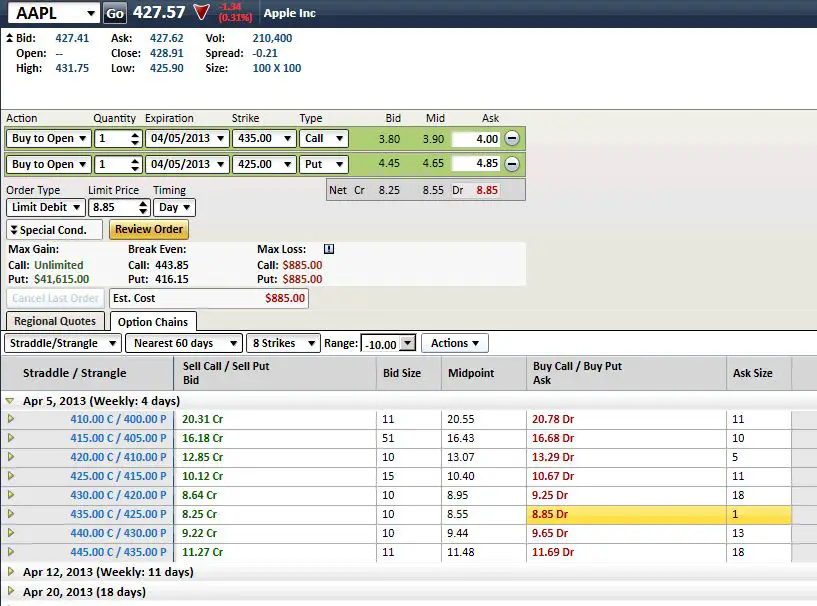Screen dimensions: 817x606
Task: Click the 410.00 C / 400.00 P link
Action: point(118,419)
